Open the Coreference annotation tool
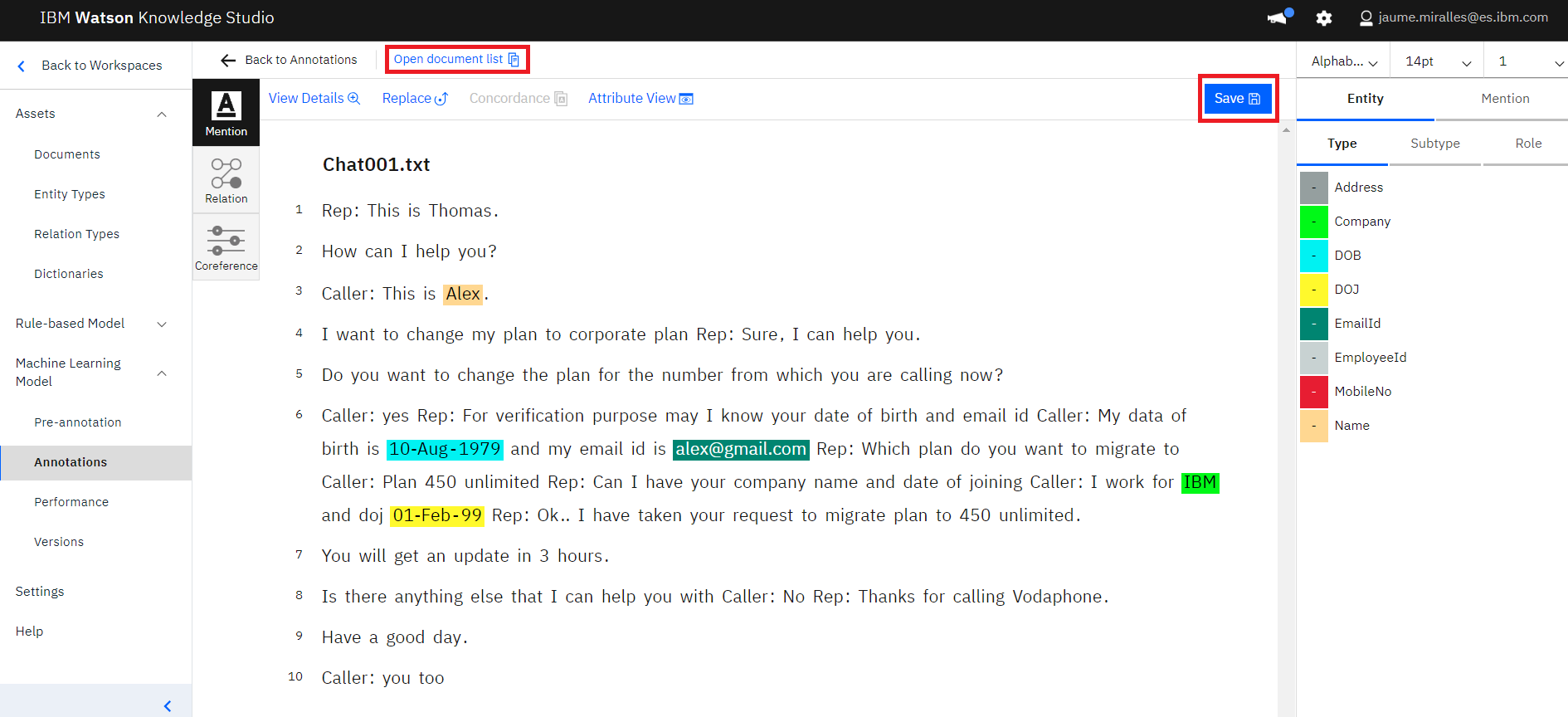This screenshot has width=1568, height=717. 226,247
